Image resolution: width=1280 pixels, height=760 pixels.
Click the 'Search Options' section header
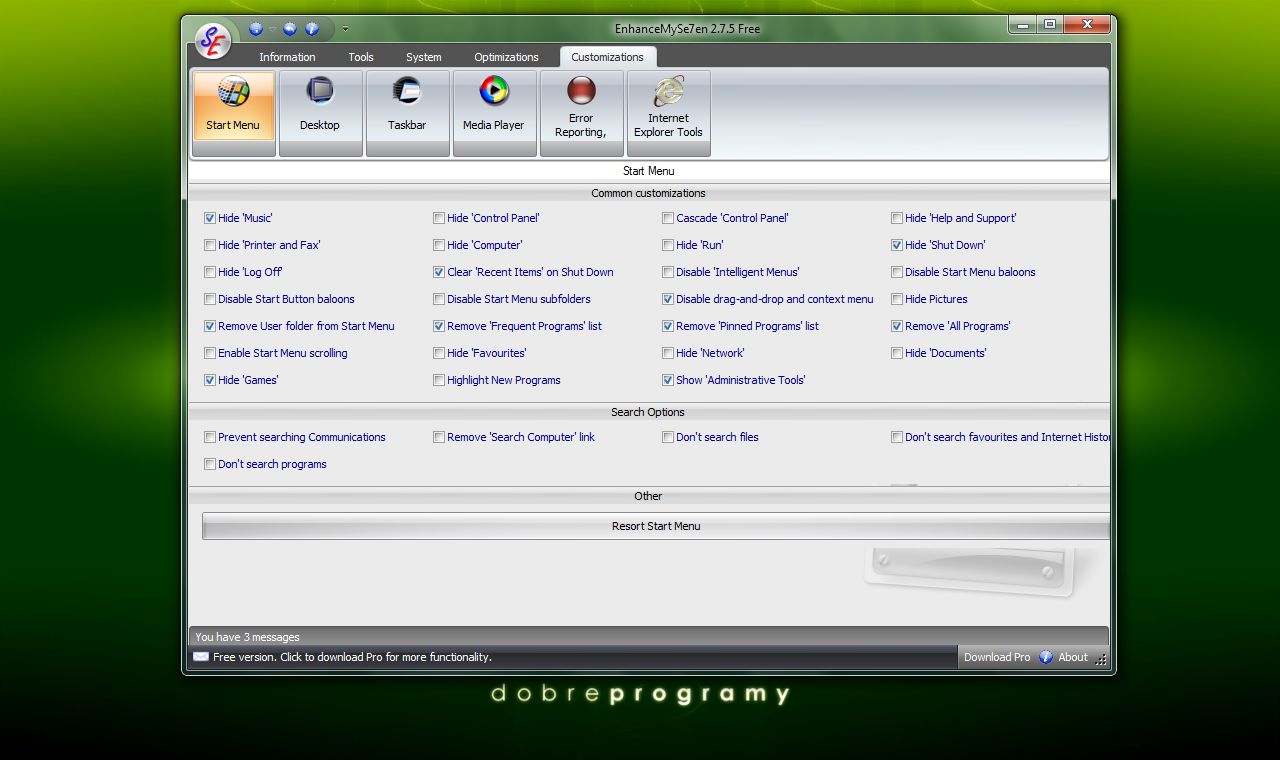648,412
